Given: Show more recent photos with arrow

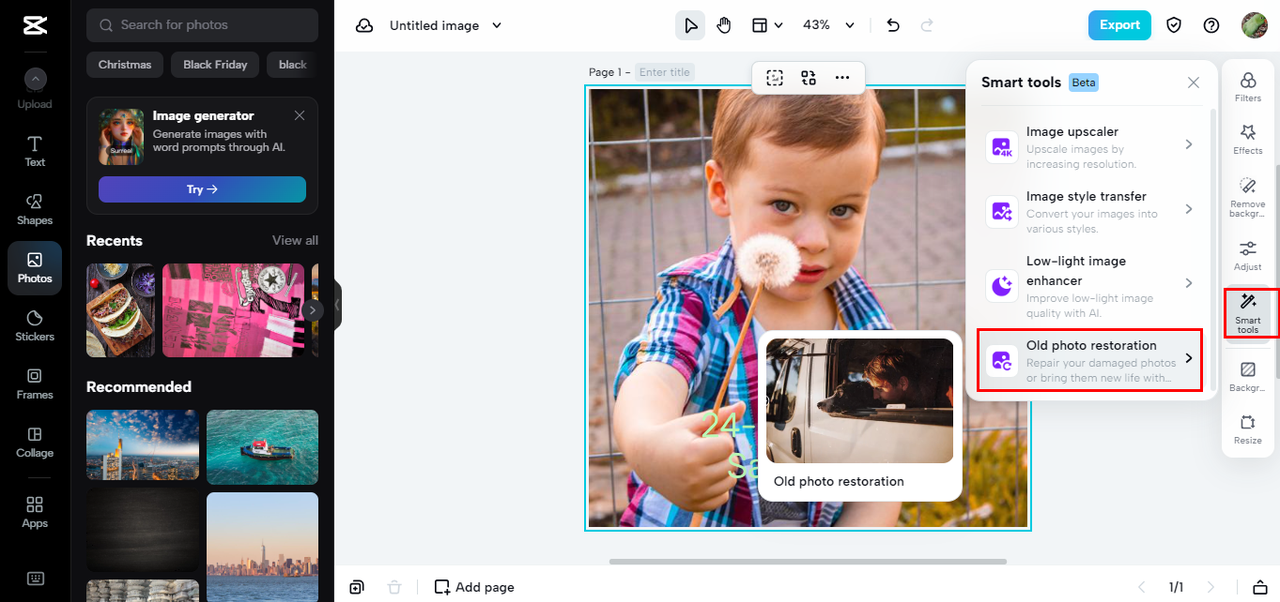Looking at the screenshot, I should tap(313, 310).
